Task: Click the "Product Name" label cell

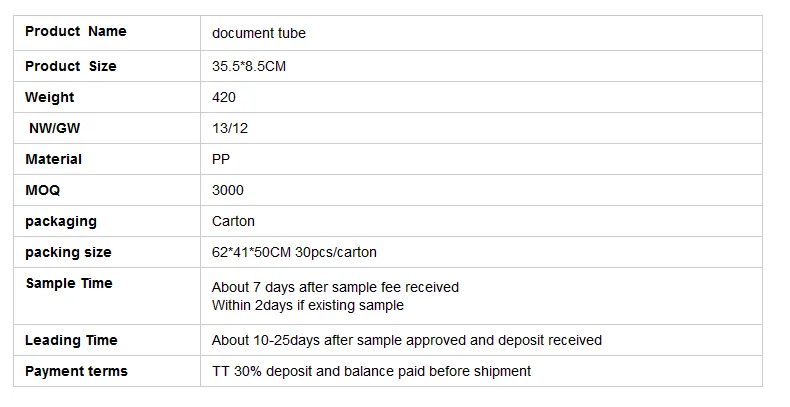Action: 76,32
